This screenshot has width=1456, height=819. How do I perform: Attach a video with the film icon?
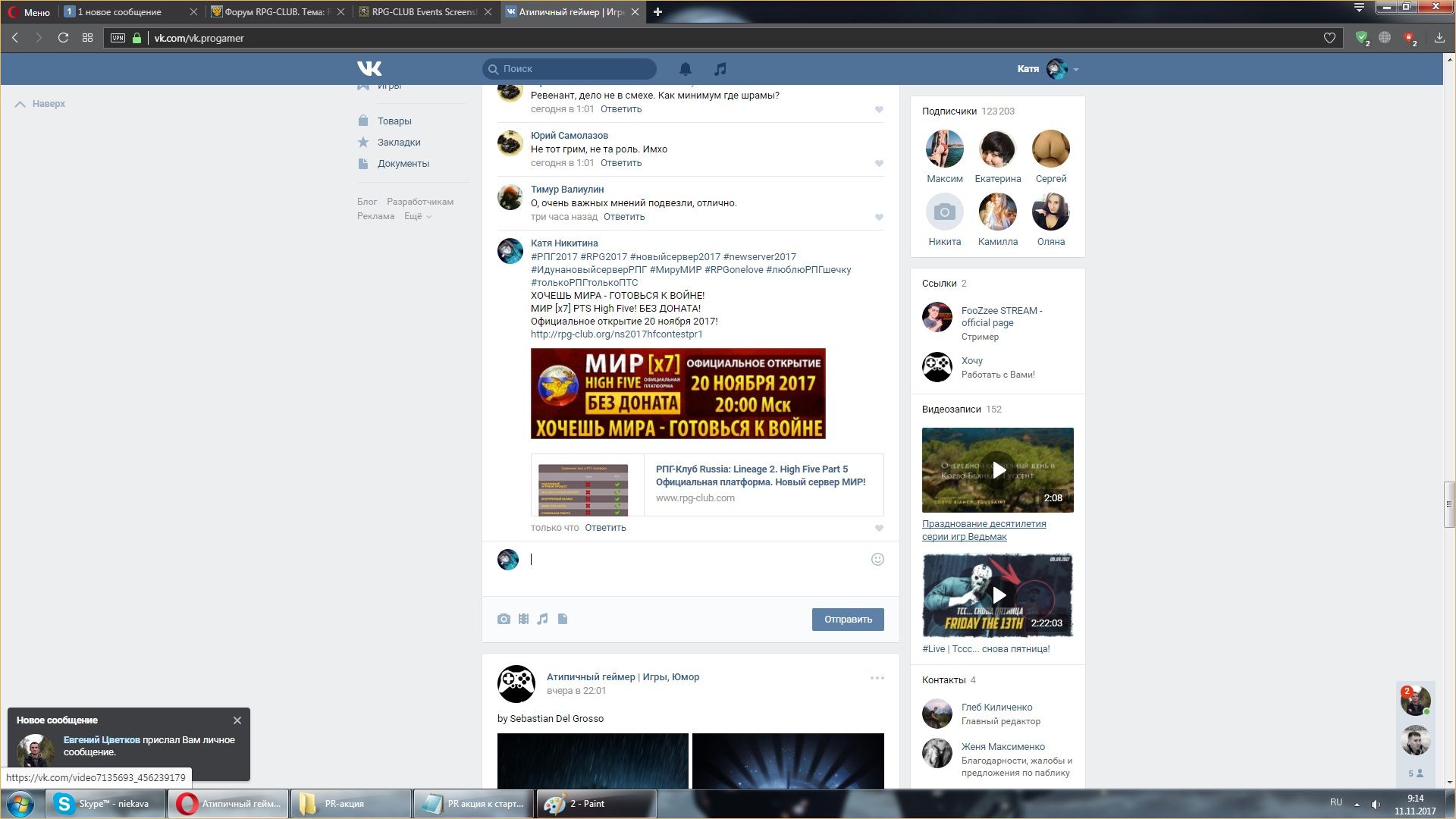click(x=523, y=619)
